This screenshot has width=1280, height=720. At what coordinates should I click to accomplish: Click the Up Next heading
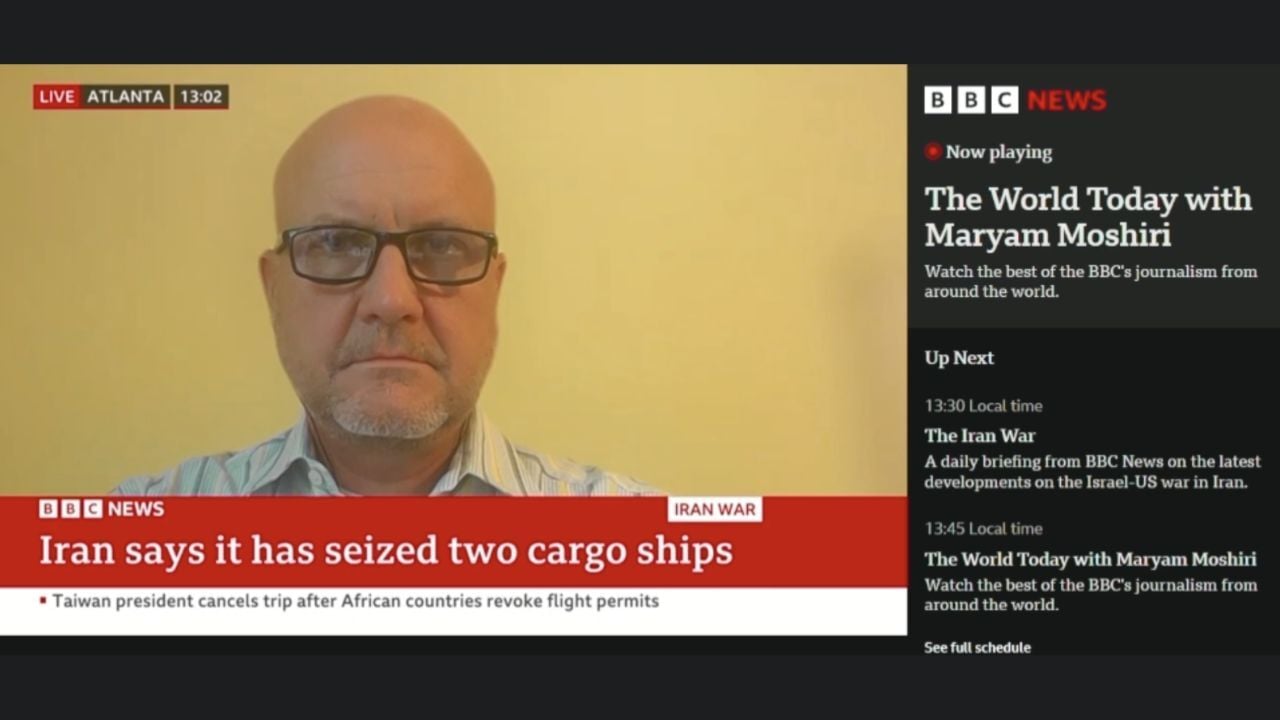pos(959,358)
